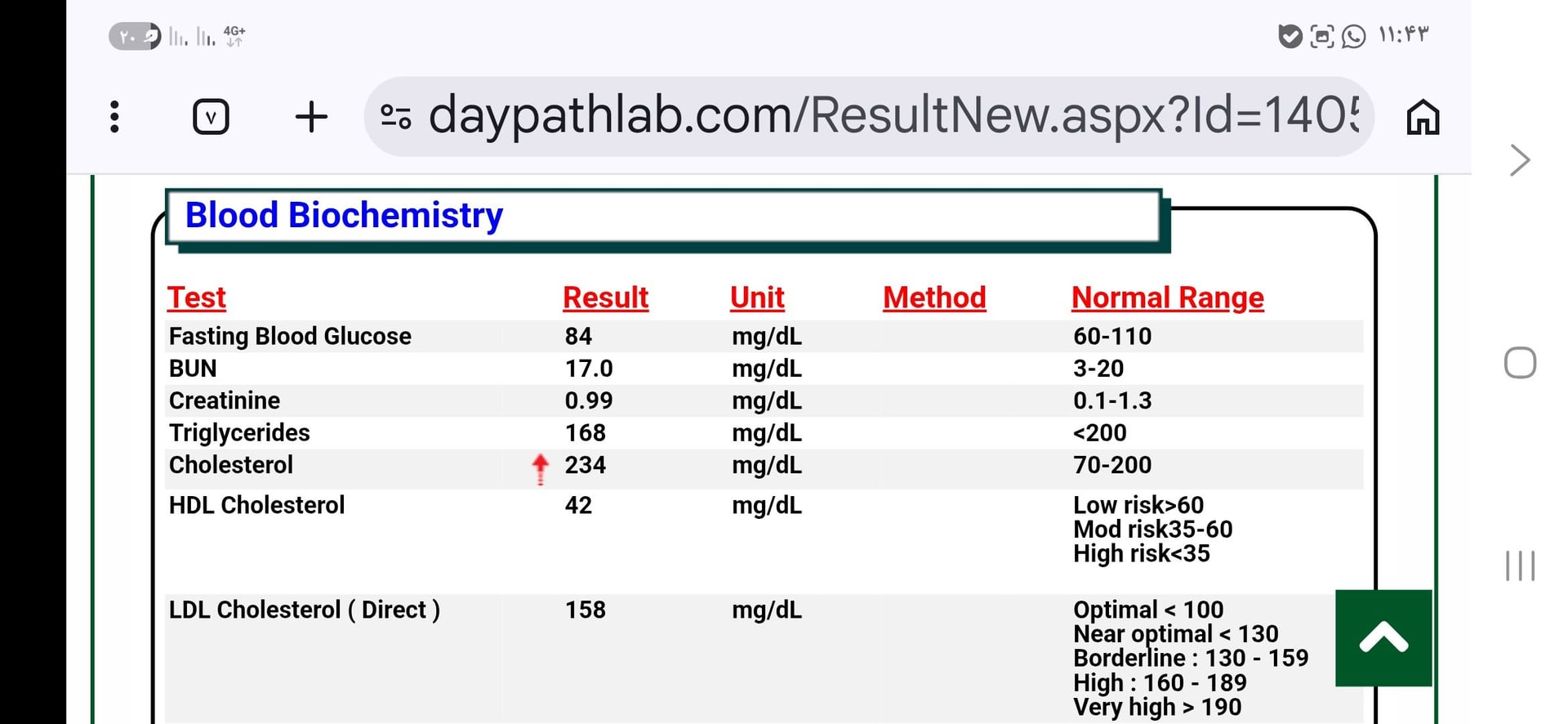The image size is (1568, 724).
Task: Tap the Normal Range column header
Action: 1168,297
